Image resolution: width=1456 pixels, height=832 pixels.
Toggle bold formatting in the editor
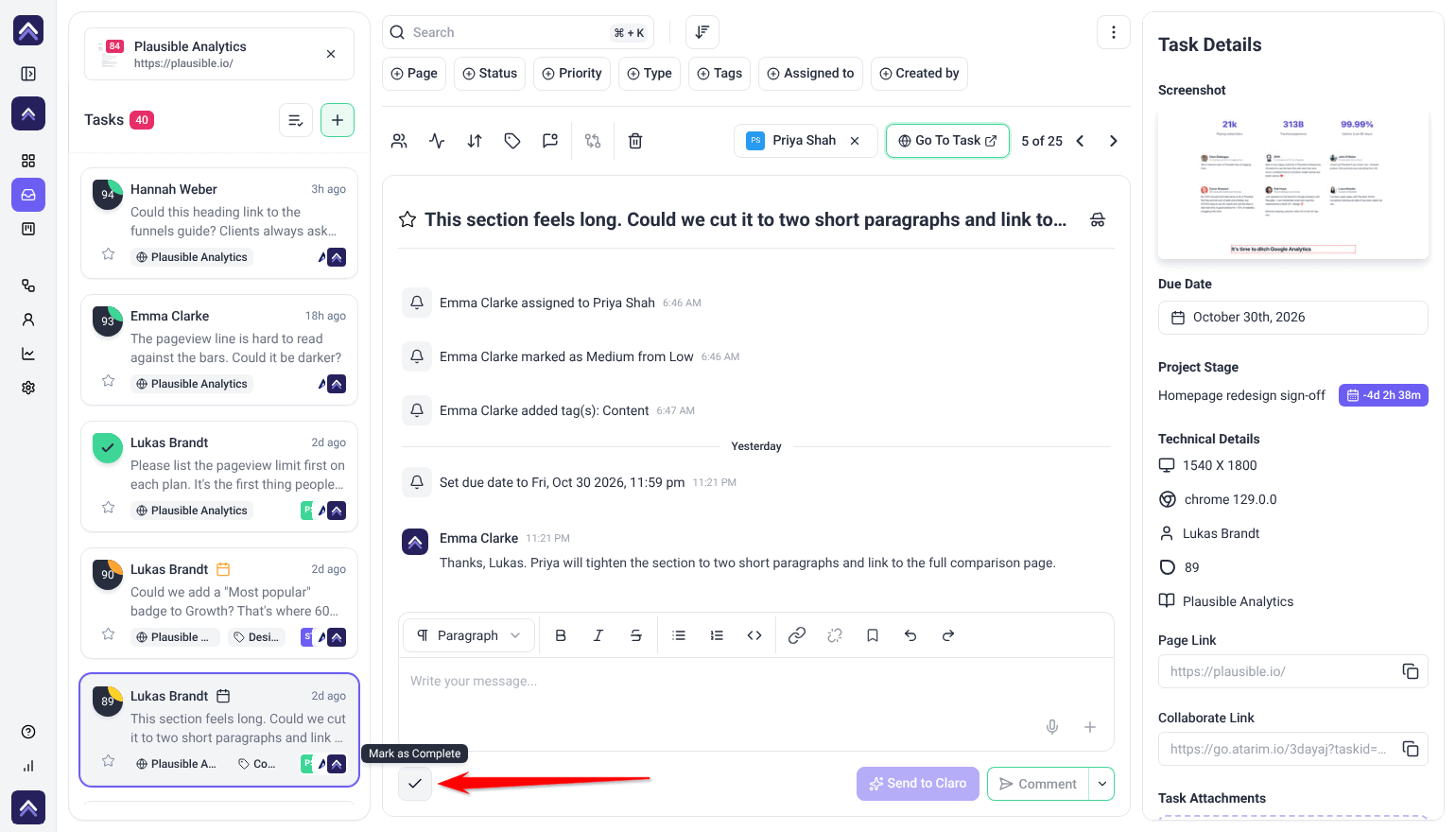pos(561,635)
